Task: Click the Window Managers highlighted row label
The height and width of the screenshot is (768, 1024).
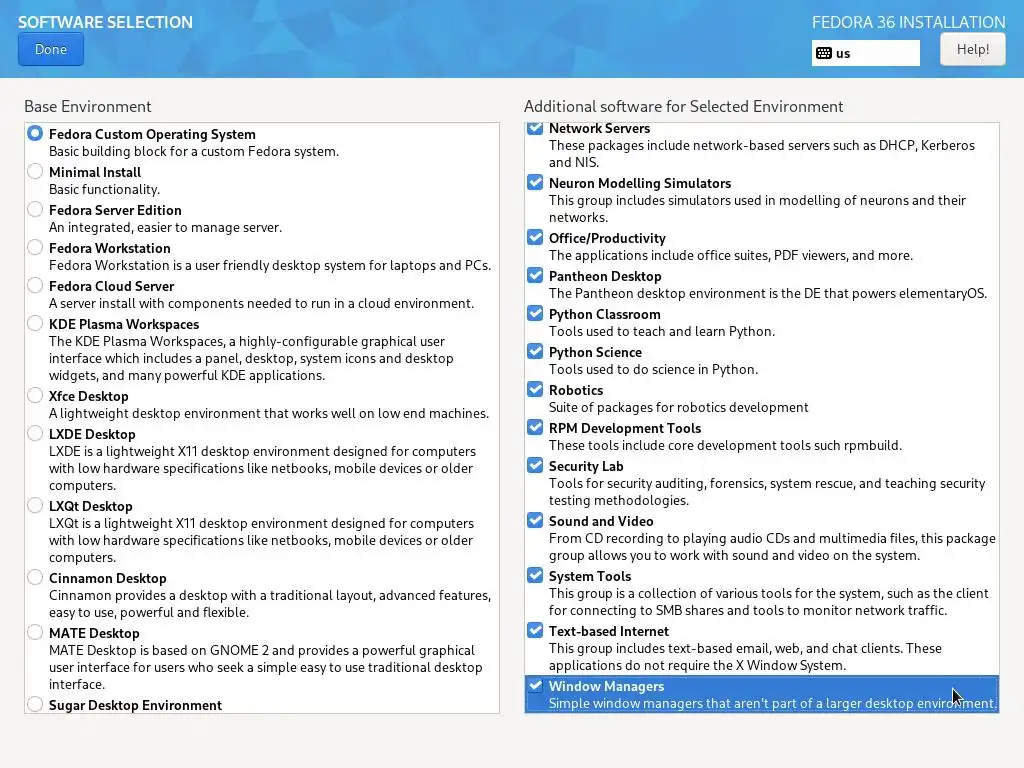Action: [x=606, y=686]
